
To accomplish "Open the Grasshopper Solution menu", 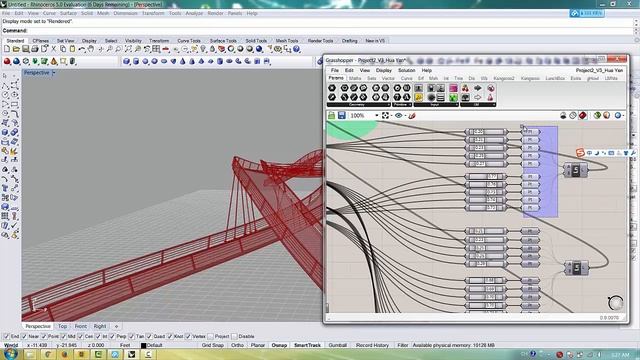I will (407, 71).
